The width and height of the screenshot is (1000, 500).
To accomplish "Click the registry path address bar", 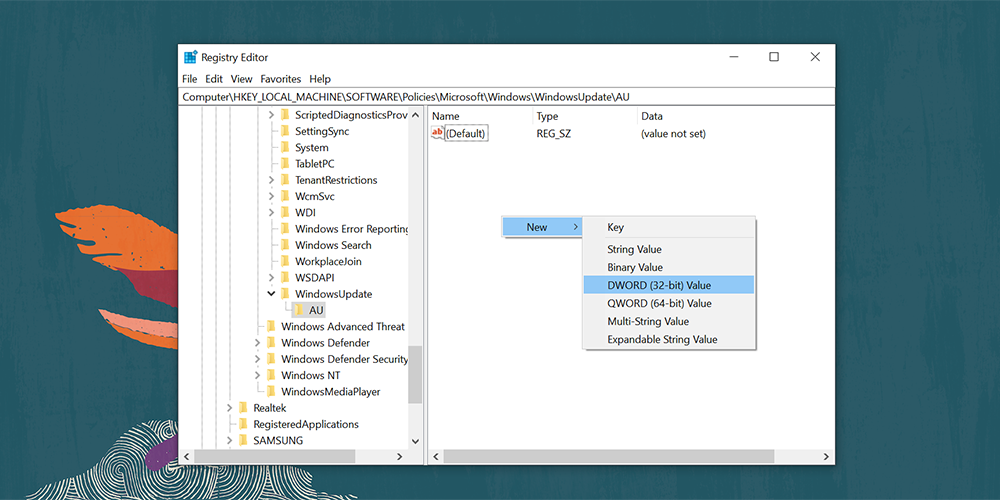I will point(506,97).
